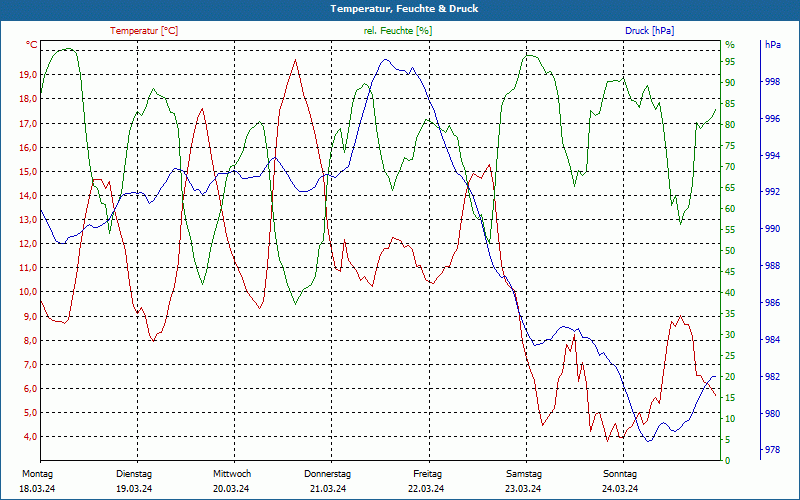
Task: Select the 'Druck [hPa]' legend label
Action: pos(649,31)
